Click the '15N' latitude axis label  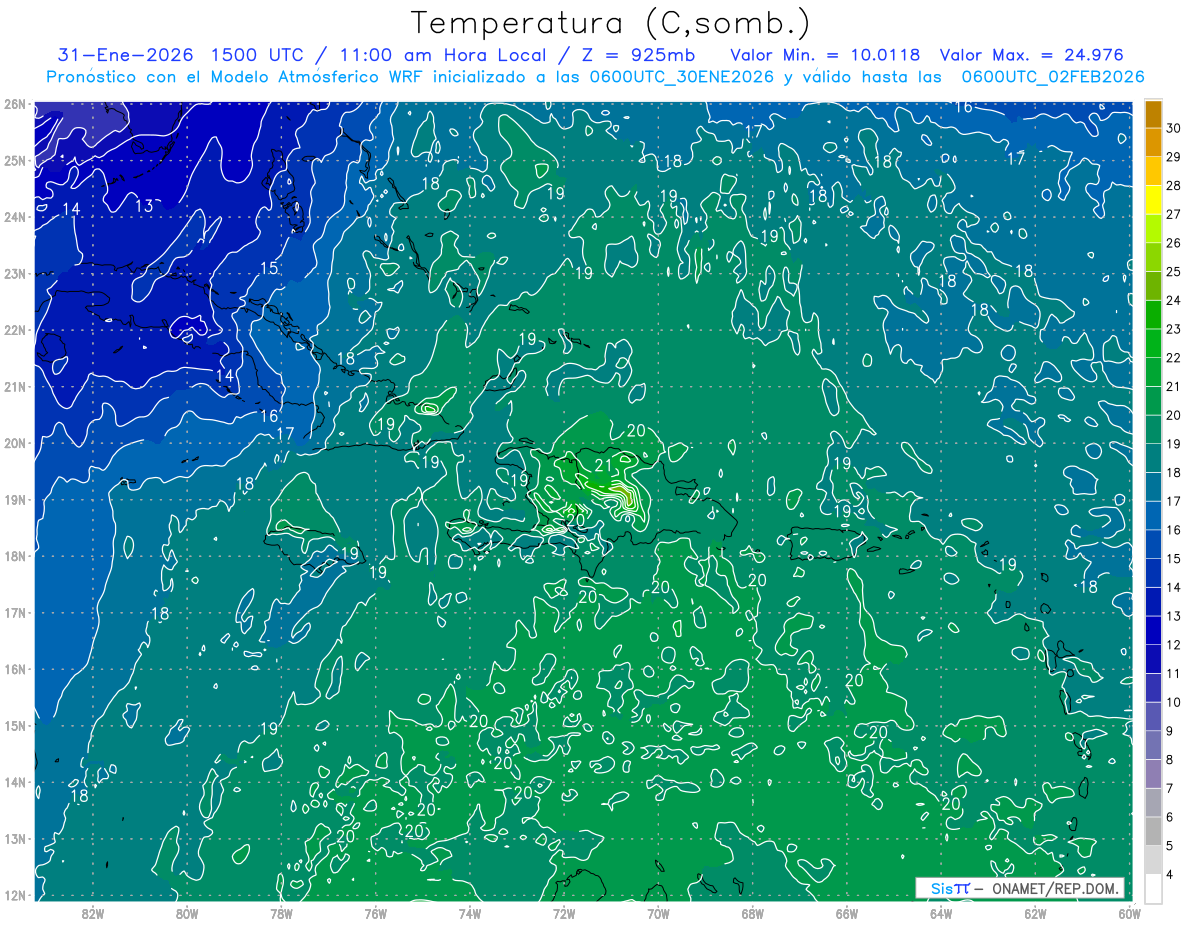coord(15,725)
